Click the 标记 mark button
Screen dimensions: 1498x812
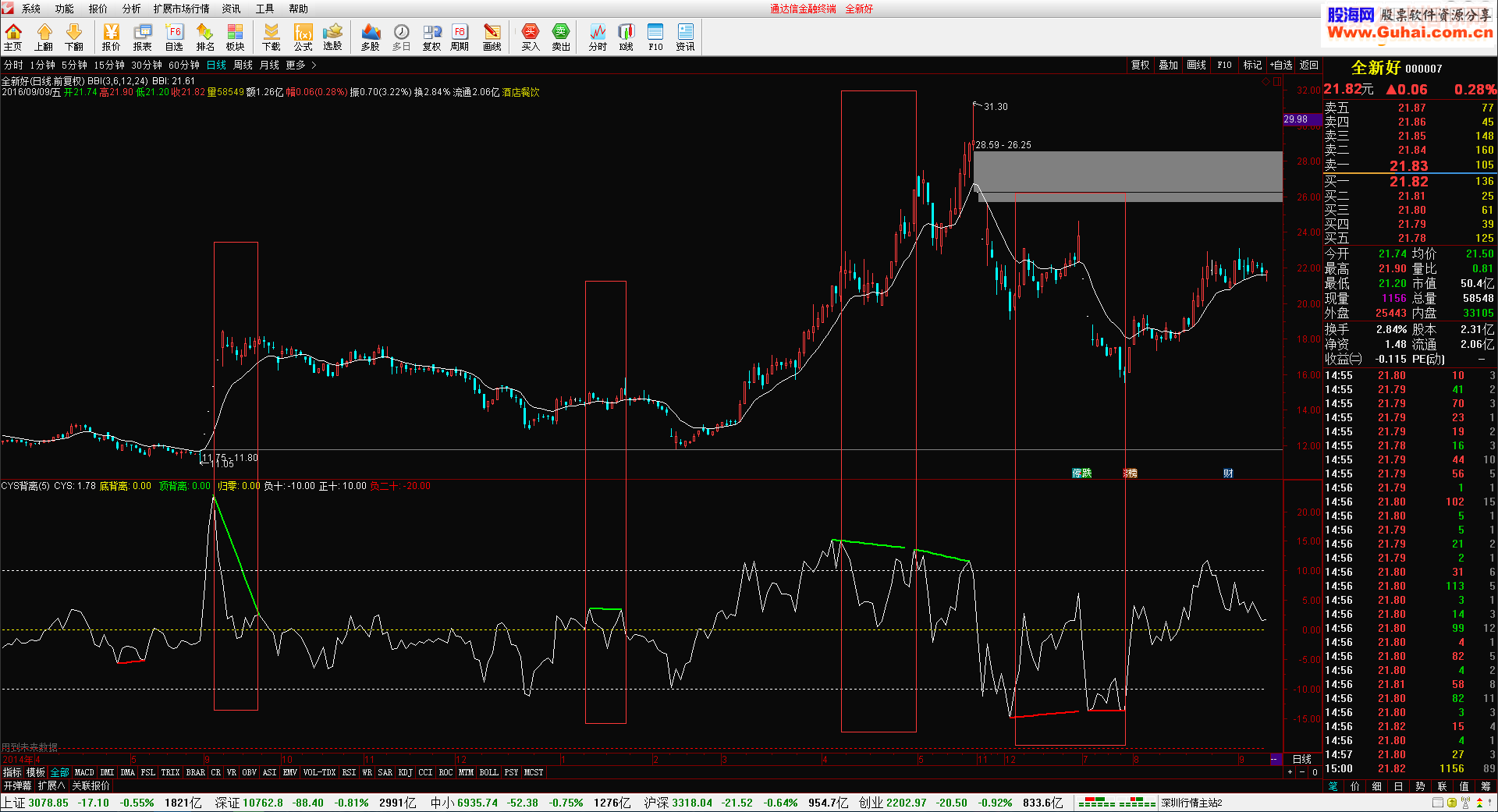1253,66
